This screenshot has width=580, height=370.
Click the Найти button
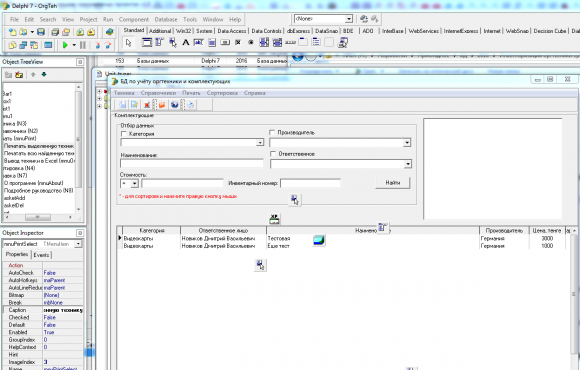392,182
